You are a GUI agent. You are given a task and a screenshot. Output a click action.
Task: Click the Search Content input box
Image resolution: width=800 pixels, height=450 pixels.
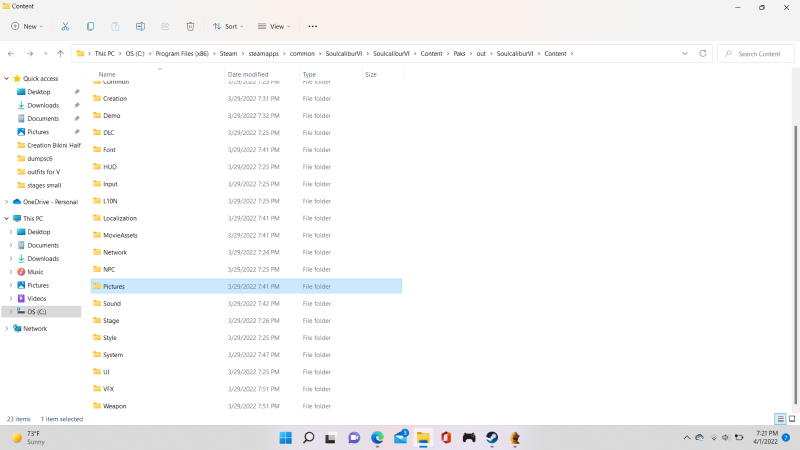756,54
